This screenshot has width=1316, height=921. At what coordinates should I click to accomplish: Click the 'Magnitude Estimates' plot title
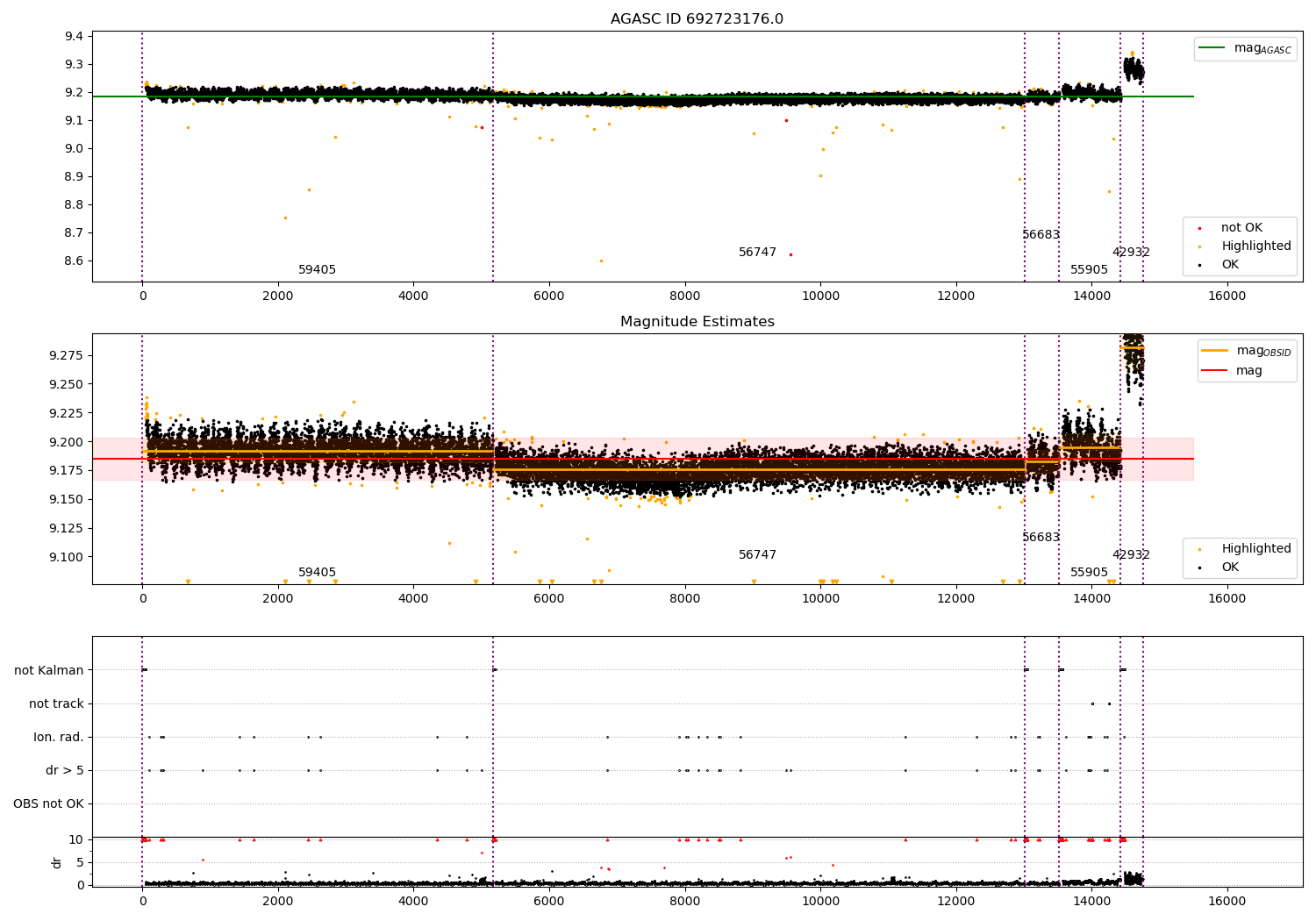[697, 322]
